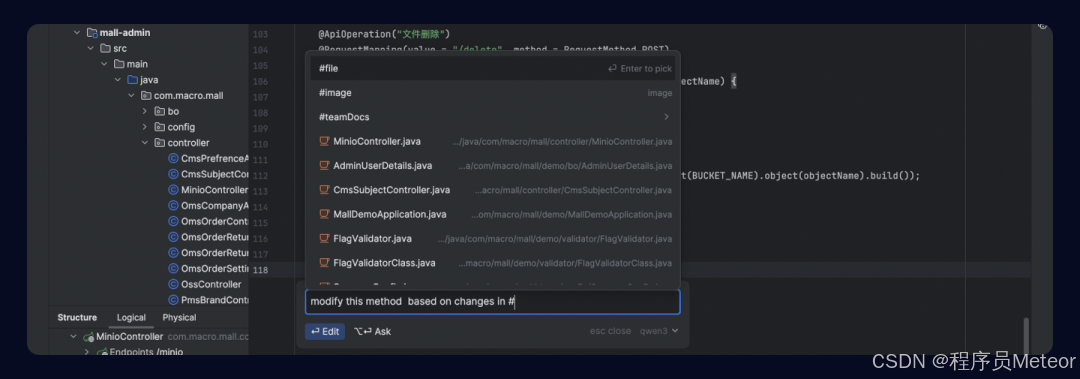1080x379 pixels.
Task: Select the java source folder icon
Action: pos(133,80)
